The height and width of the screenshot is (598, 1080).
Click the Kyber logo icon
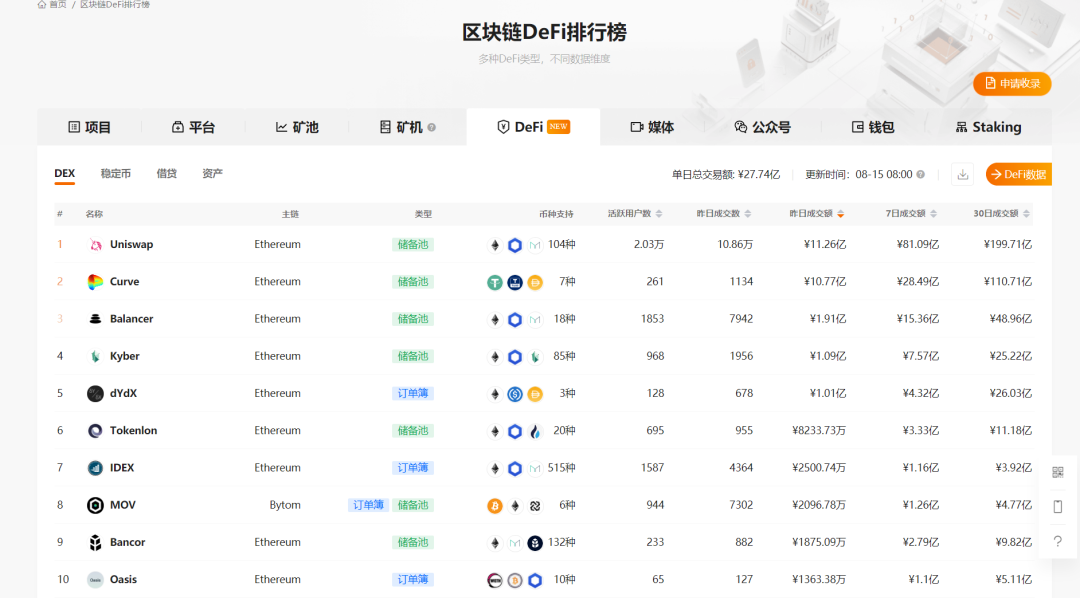pyautogui.click(x=95, y=356)
